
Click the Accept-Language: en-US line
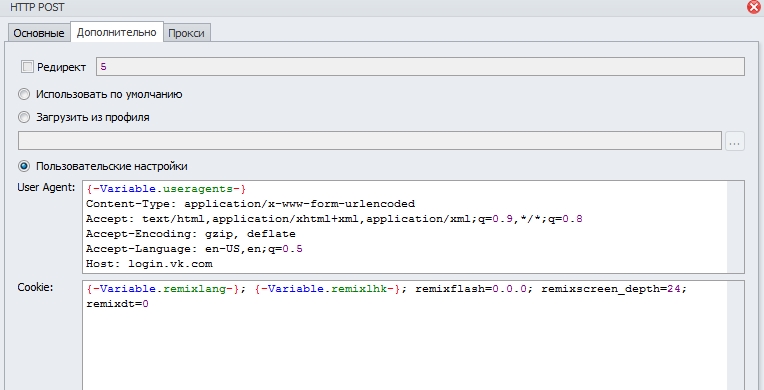[194, 249]
